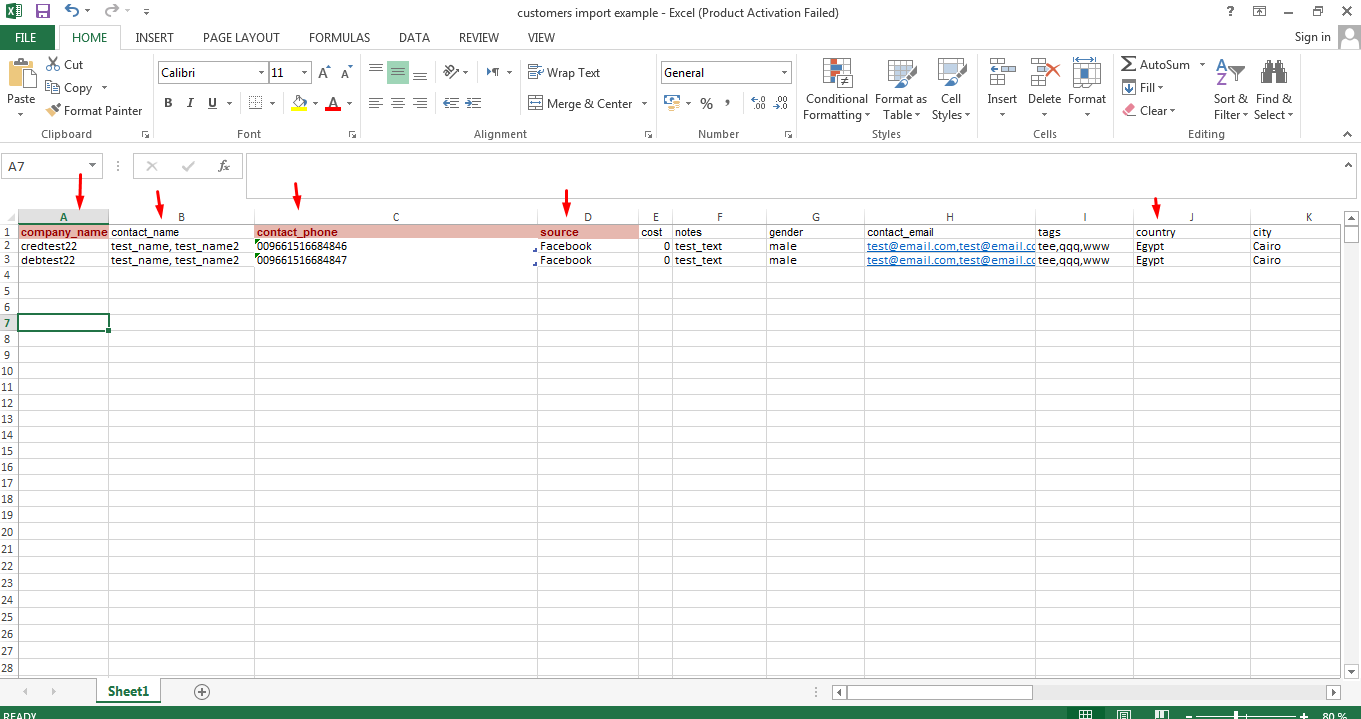Toggle middle vertical align
Viewport: 1361px width, 719px height.
pyautogui.click(x=398, y=72)
